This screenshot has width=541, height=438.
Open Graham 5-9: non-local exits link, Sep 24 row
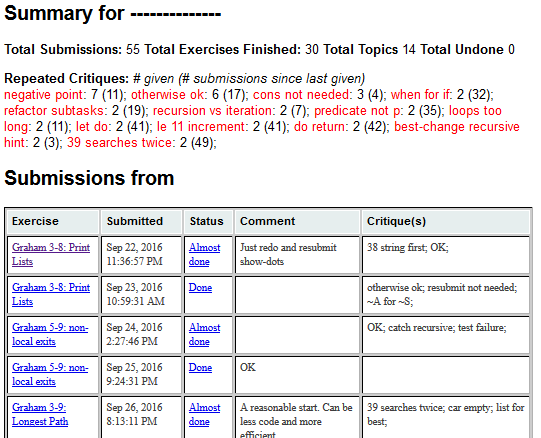pyautogui.click(x=50, y=334)
